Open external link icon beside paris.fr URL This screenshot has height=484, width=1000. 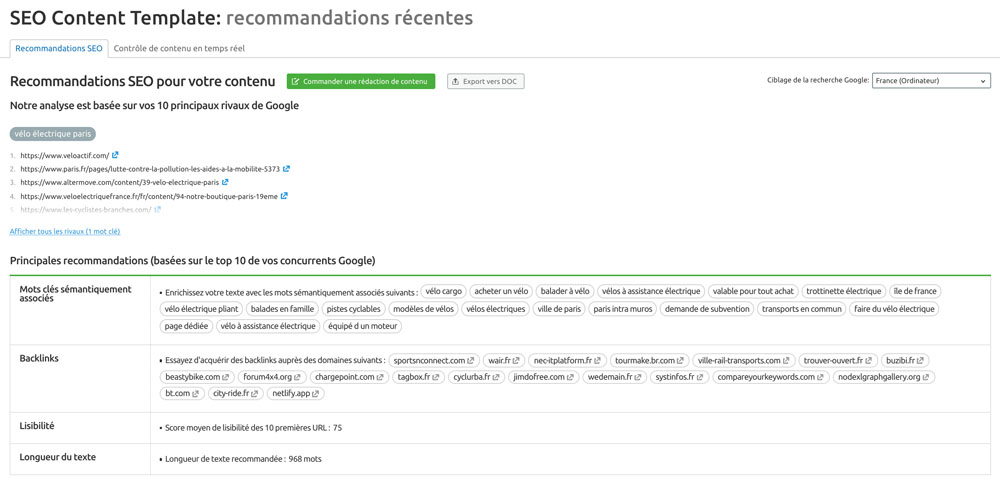coord(286,169)
